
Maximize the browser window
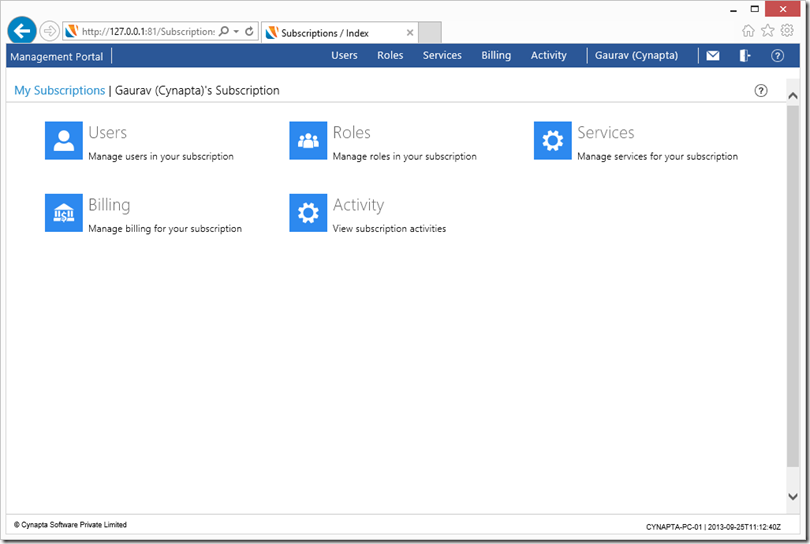(755, 9)
